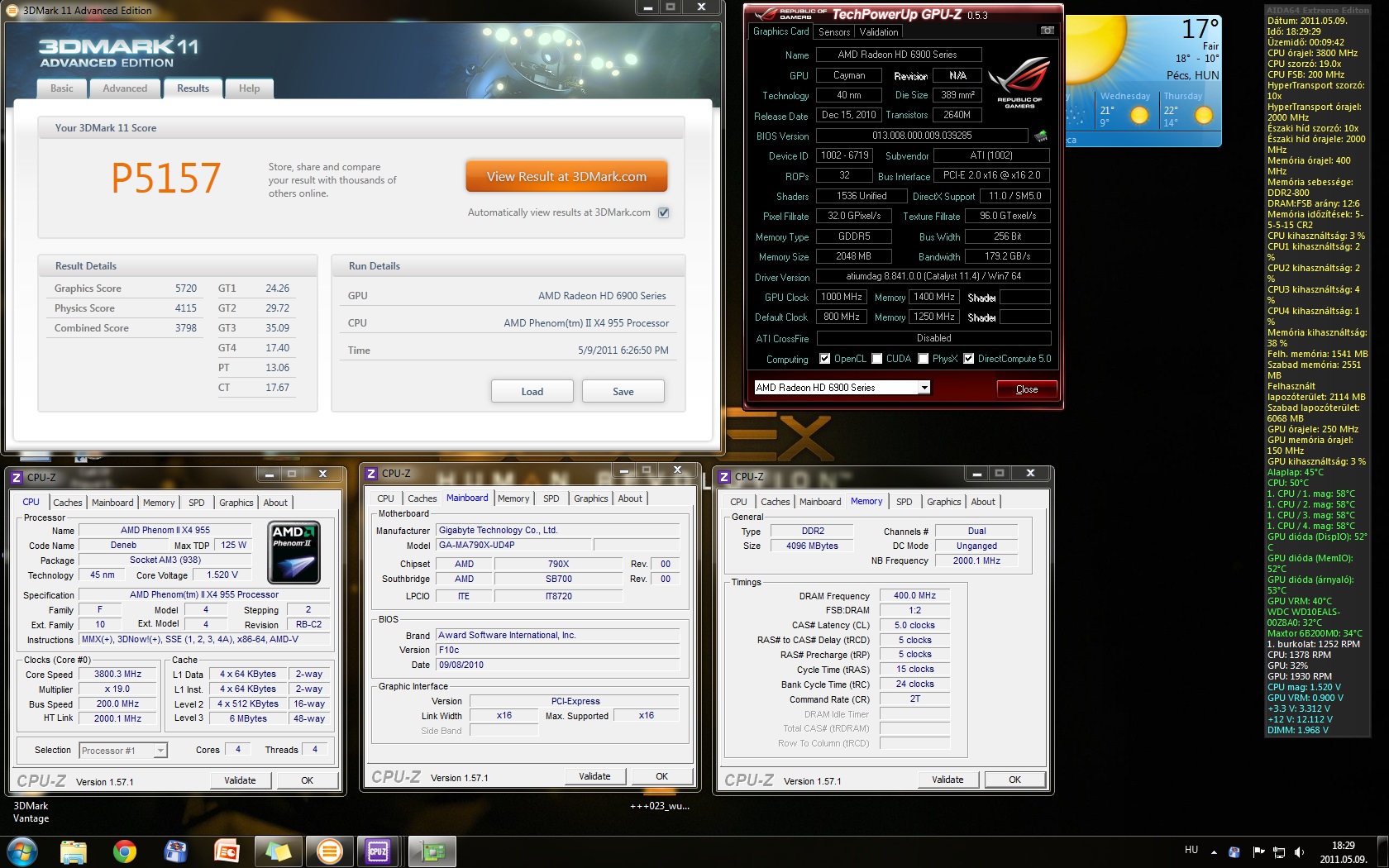Open the Graphics tab in the CPU-Z CPU window
The width and height of the screenshot is (1389, 868).
click(x=236, y=503)
